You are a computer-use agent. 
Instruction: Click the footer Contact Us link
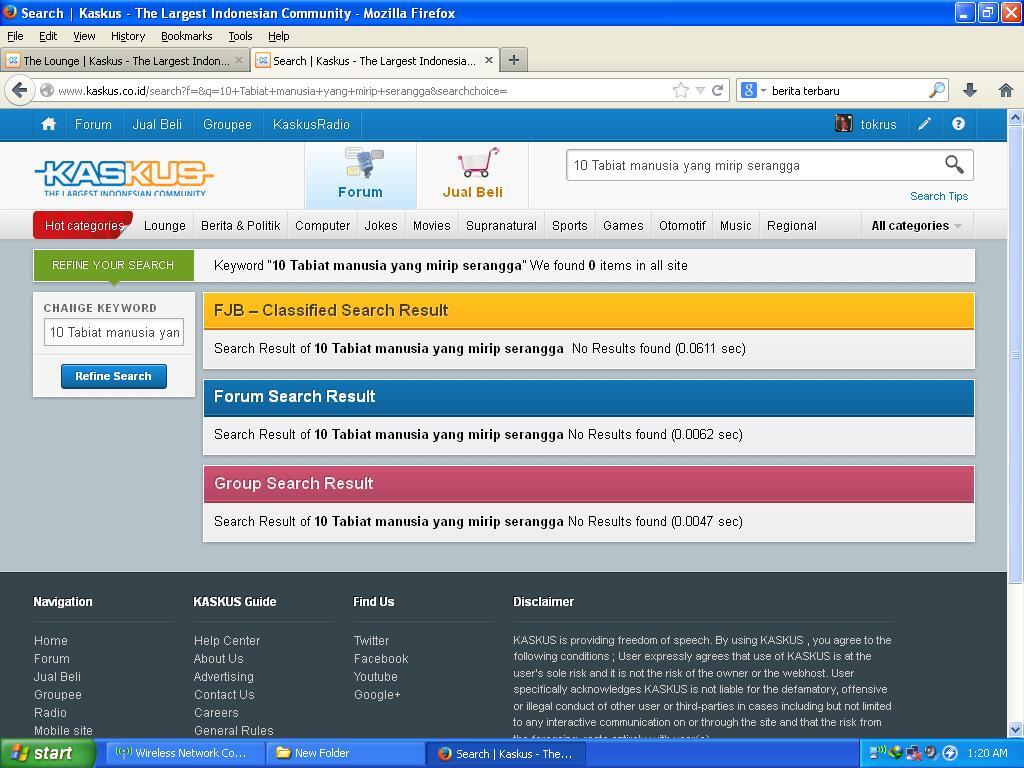click(224, 694)
